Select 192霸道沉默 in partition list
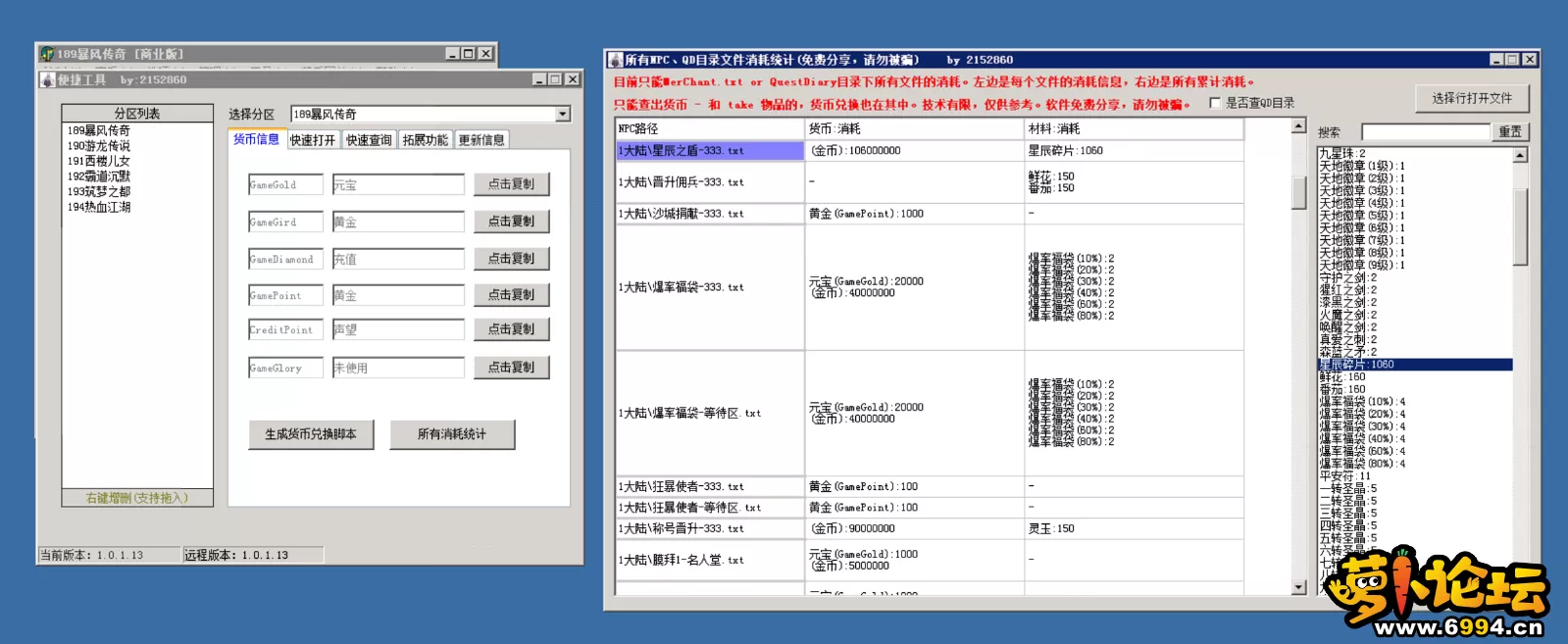The width and height of the screenshot is (1568, 644). pos(98,176)
